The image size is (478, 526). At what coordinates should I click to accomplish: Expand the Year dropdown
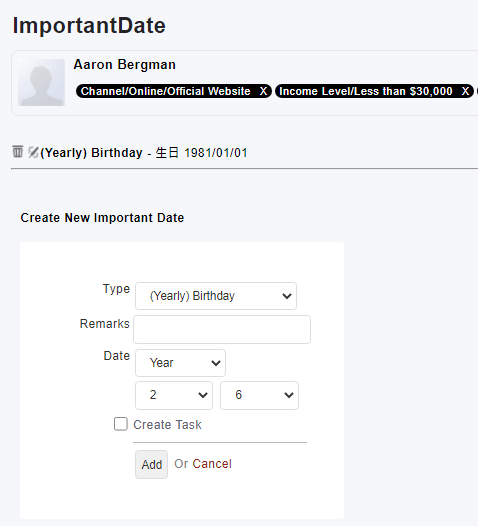[180, 363]
